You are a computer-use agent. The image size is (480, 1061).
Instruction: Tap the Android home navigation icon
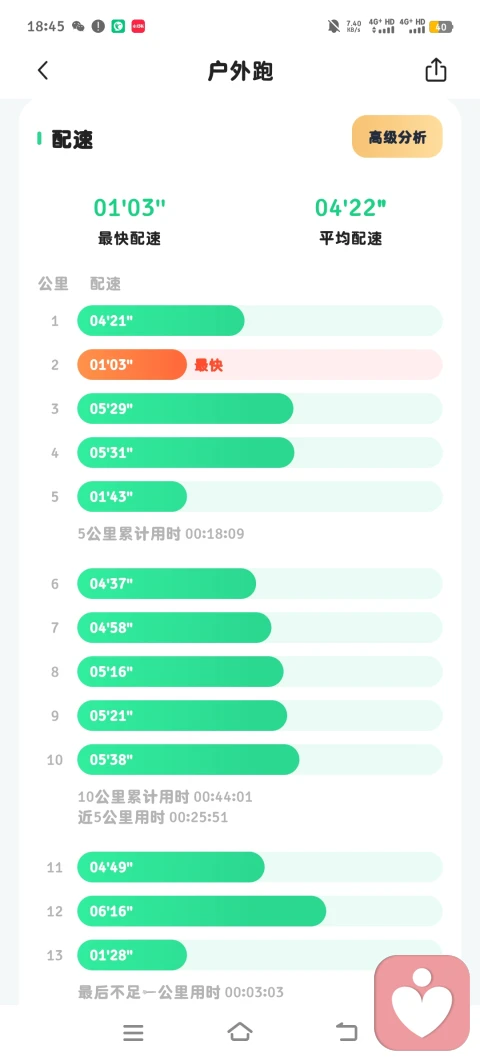click(240, 1032)
